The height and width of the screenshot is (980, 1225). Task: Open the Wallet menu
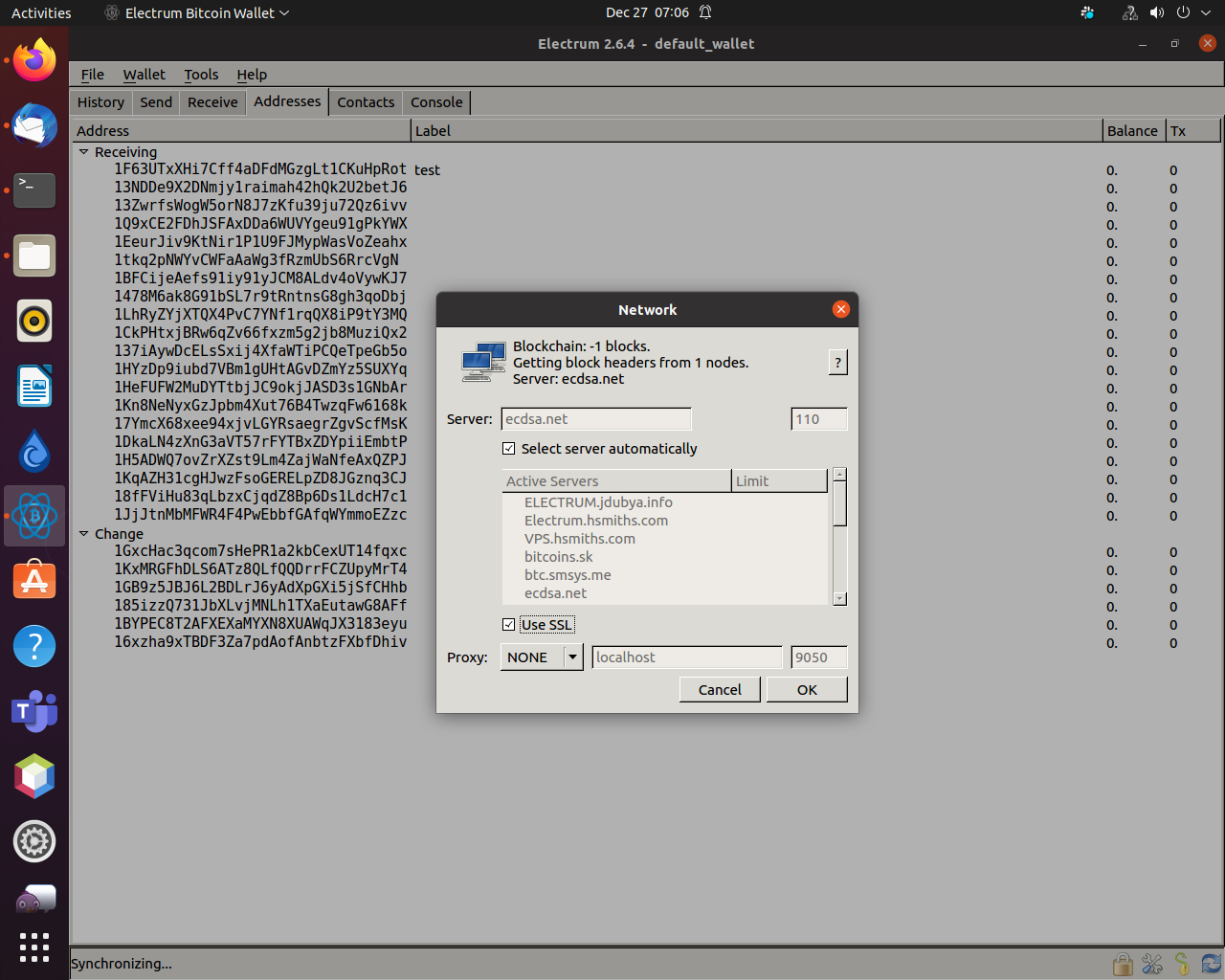[145, 75]
